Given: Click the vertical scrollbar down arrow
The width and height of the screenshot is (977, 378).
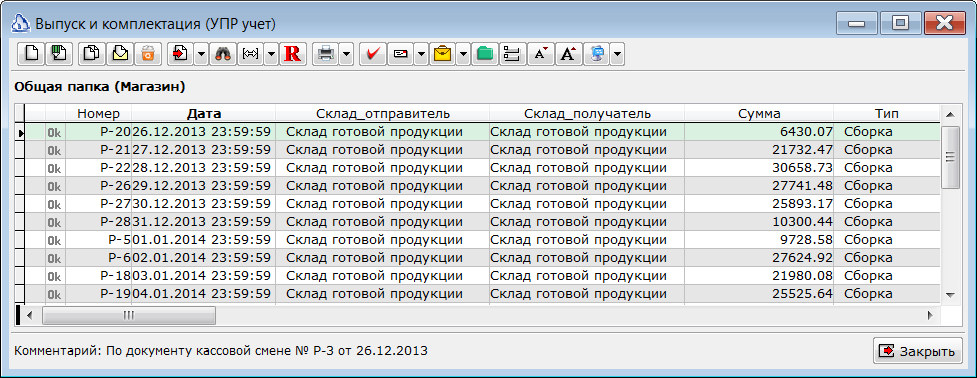Looking at the screenshot, I should tap(950, 295).
